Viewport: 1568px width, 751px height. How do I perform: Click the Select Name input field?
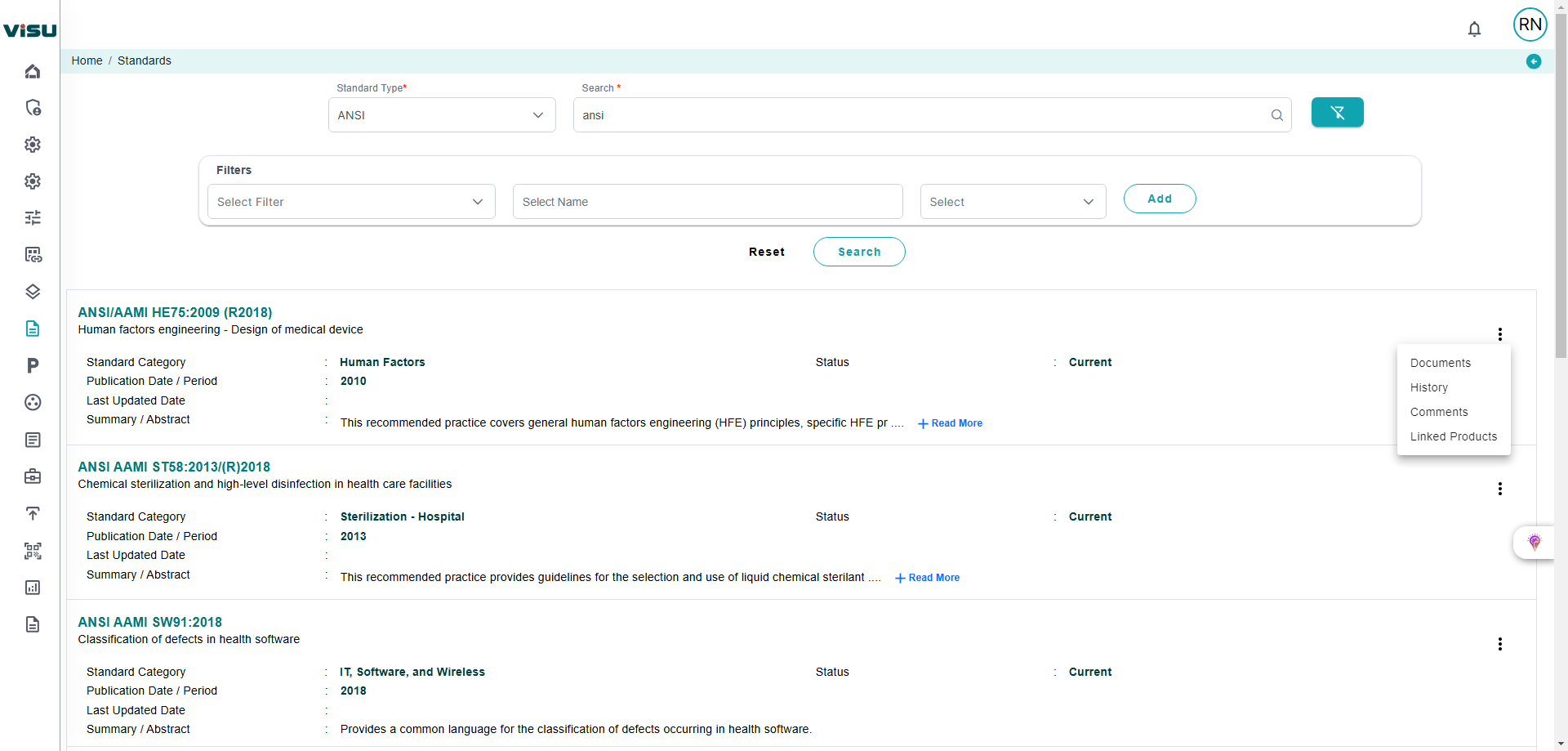707,202
